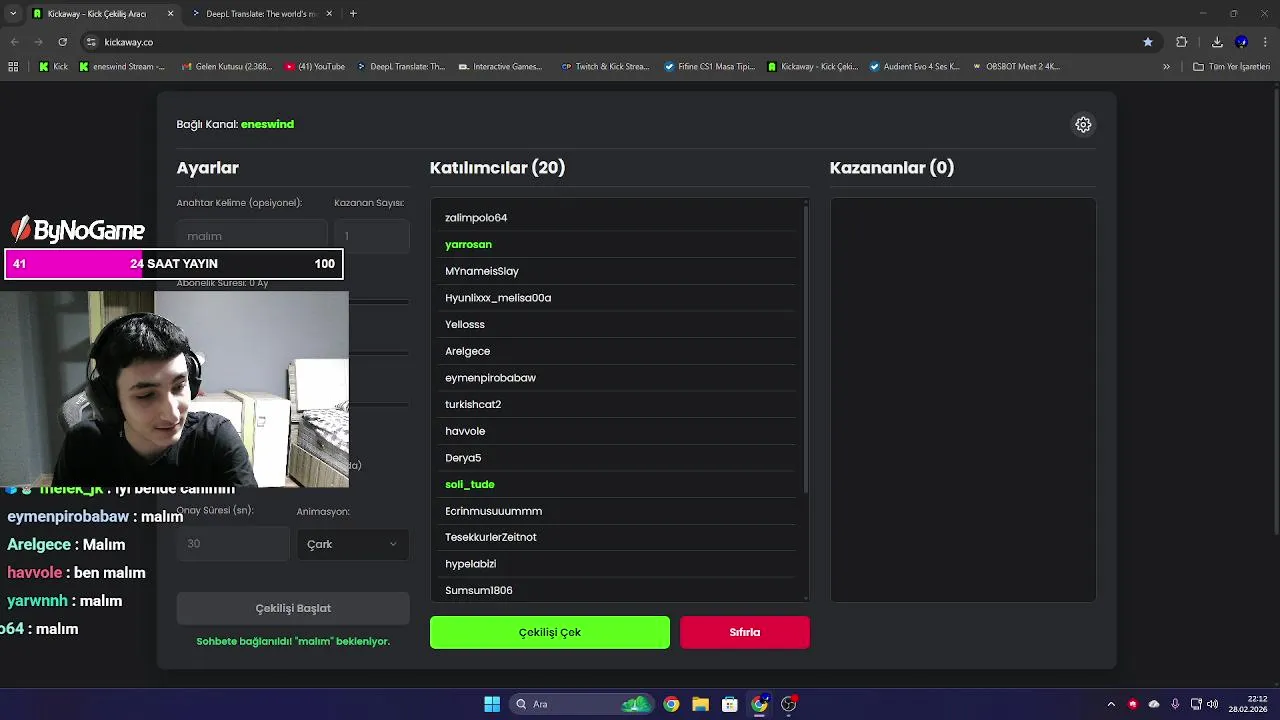Open the network tray icon
The height and width of the screenshot is (720, 1280).
(x=1196, y=704)
